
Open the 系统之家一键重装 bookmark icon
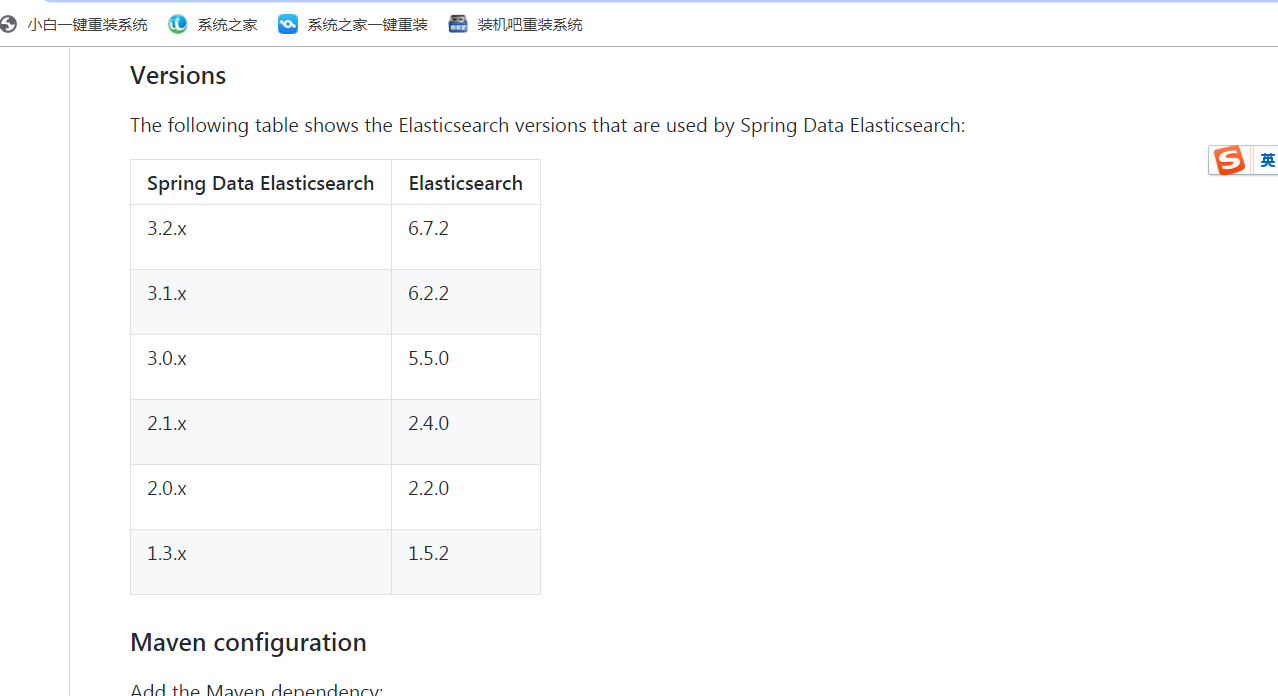288,25
